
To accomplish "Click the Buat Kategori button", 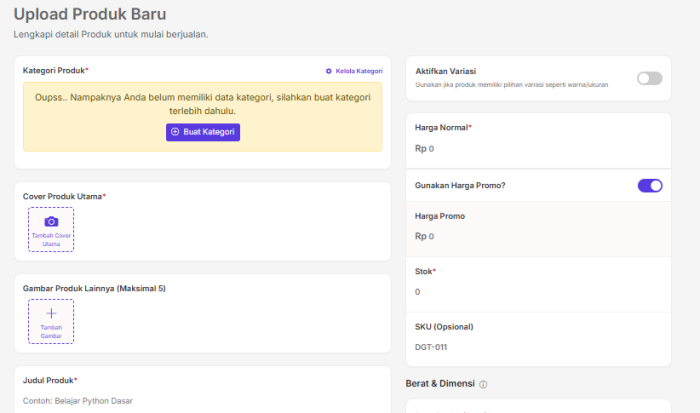I will [203, 132].
